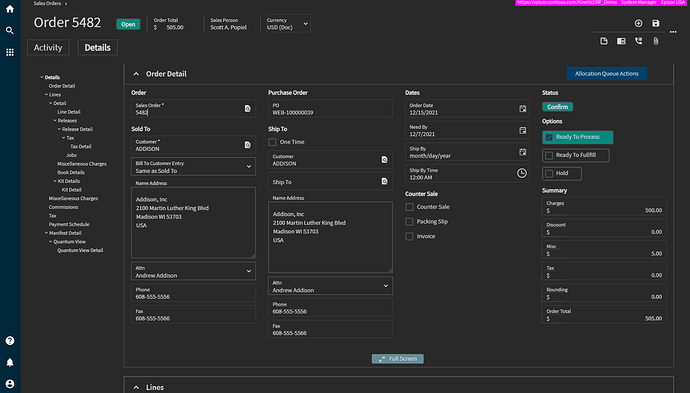Open the attachments paperclip icon
This screenshot has width=690, height=393.
click(x=656, y=41)
